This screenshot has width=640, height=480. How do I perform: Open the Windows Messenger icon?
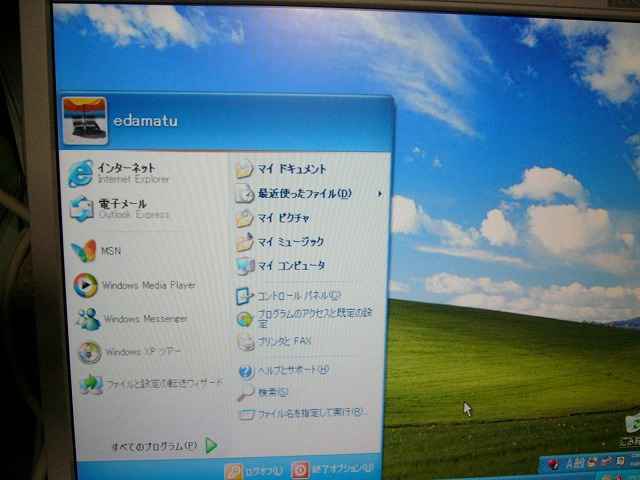[88, 319]
